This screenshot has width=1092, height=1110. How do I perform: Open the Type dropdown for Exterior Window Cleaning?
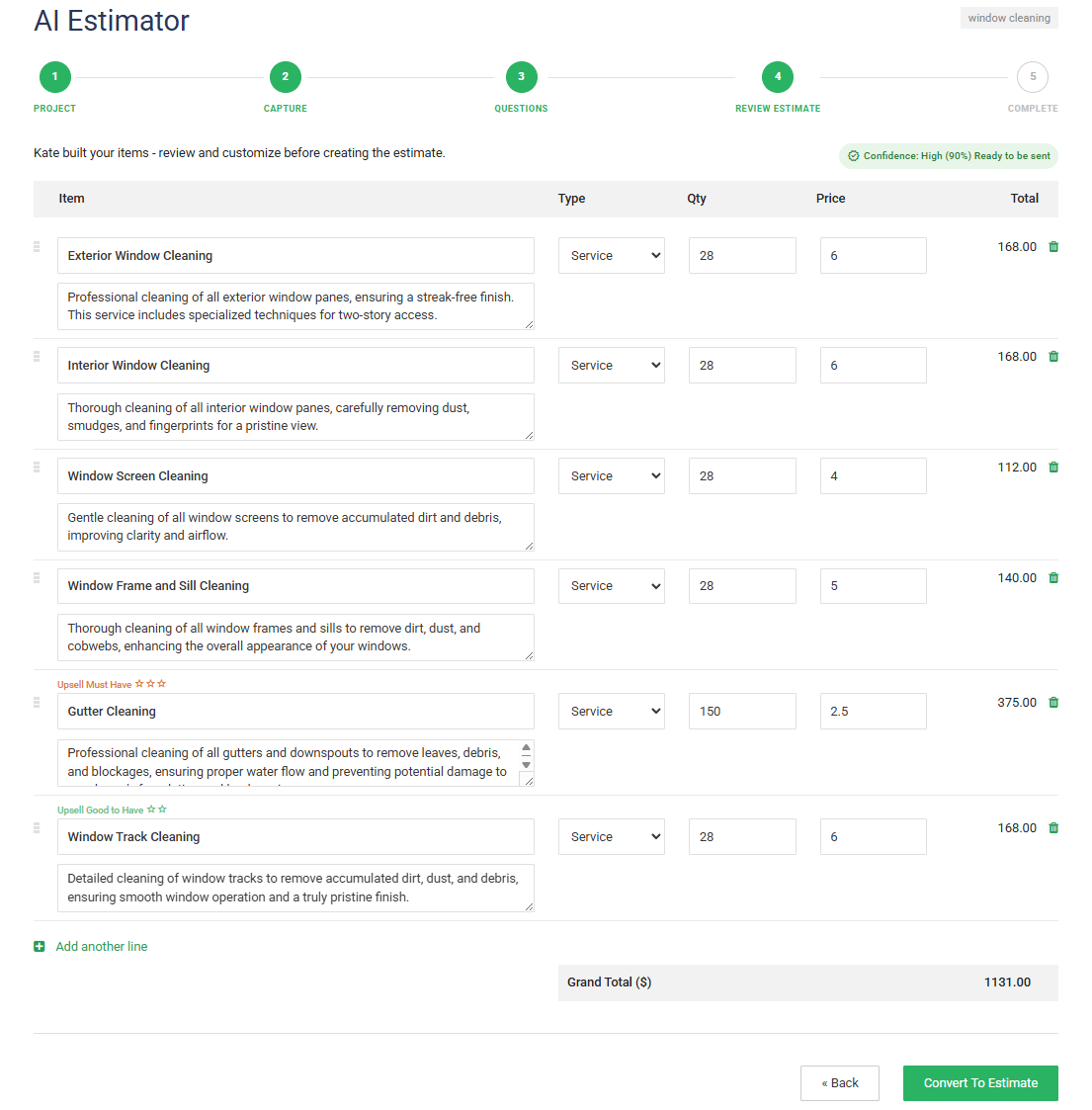coord(611,255)
